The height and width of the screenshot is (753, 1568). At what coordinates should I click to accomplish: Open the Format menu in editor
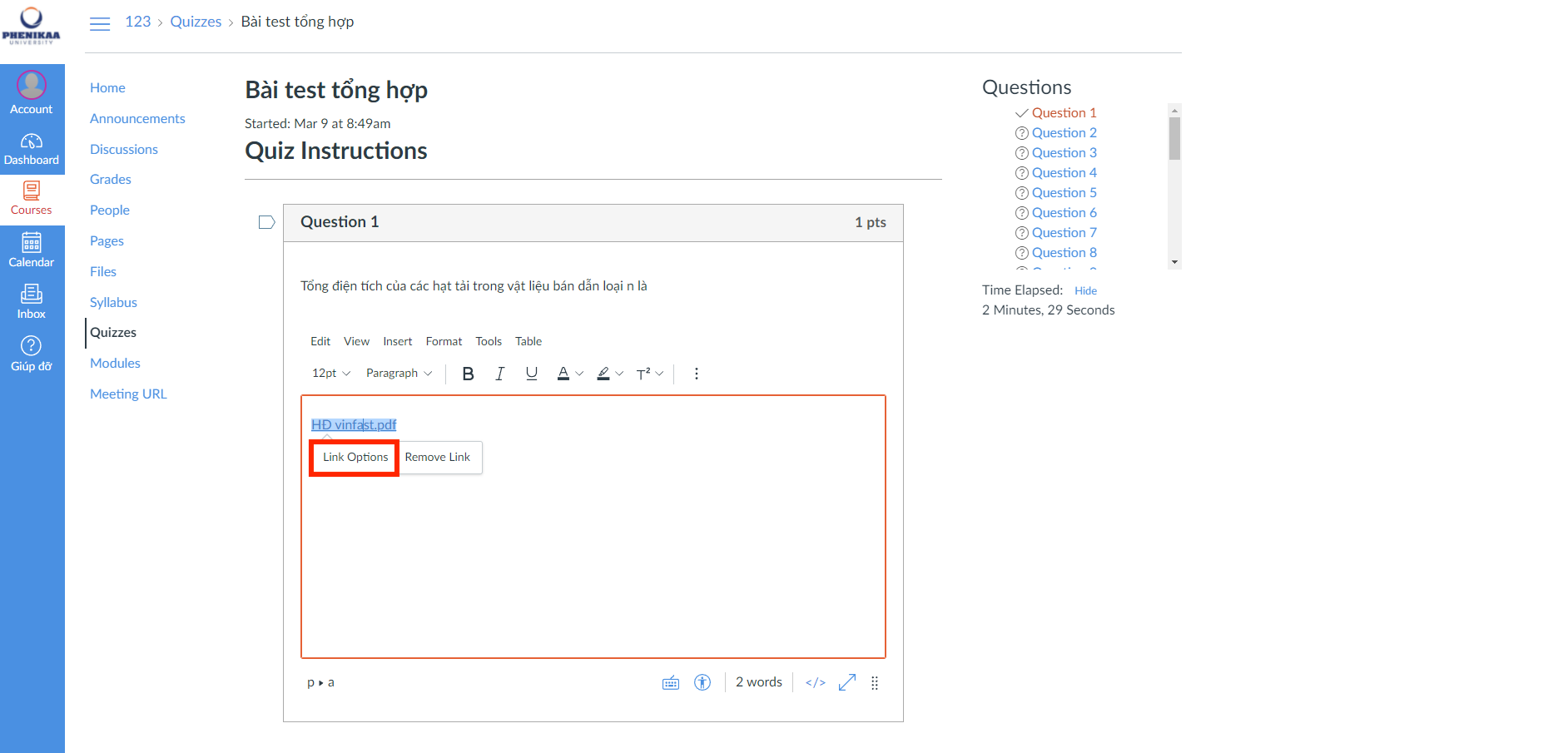(444, 341)
